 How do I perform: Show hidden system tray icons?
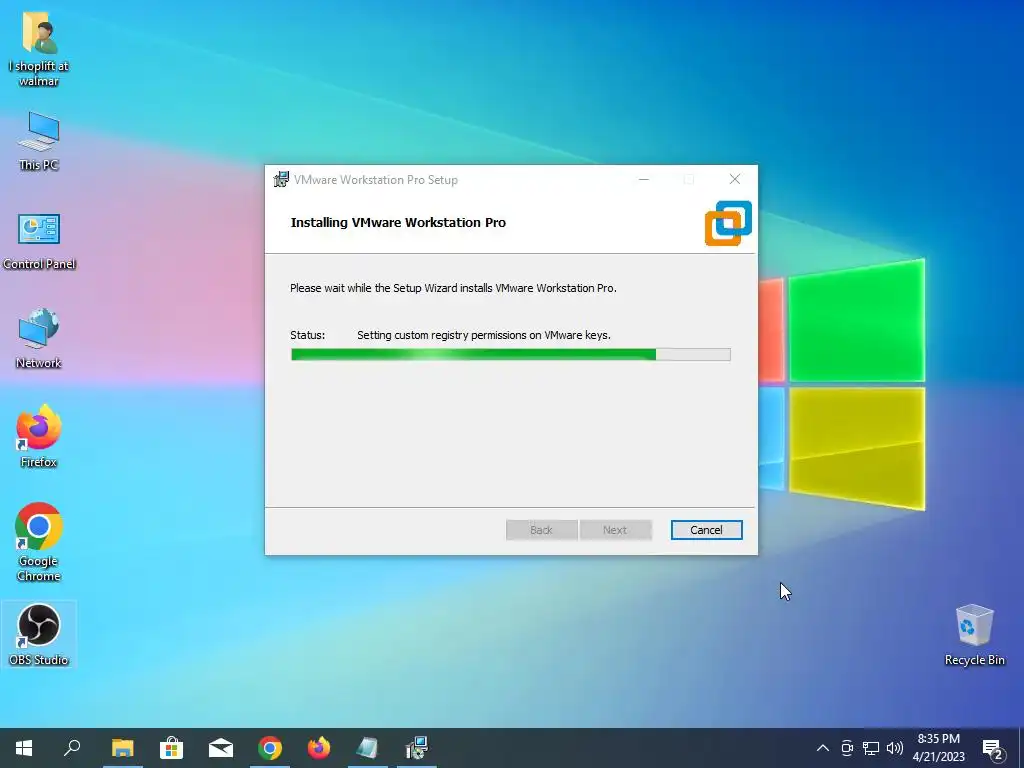[x=823, y=748]
